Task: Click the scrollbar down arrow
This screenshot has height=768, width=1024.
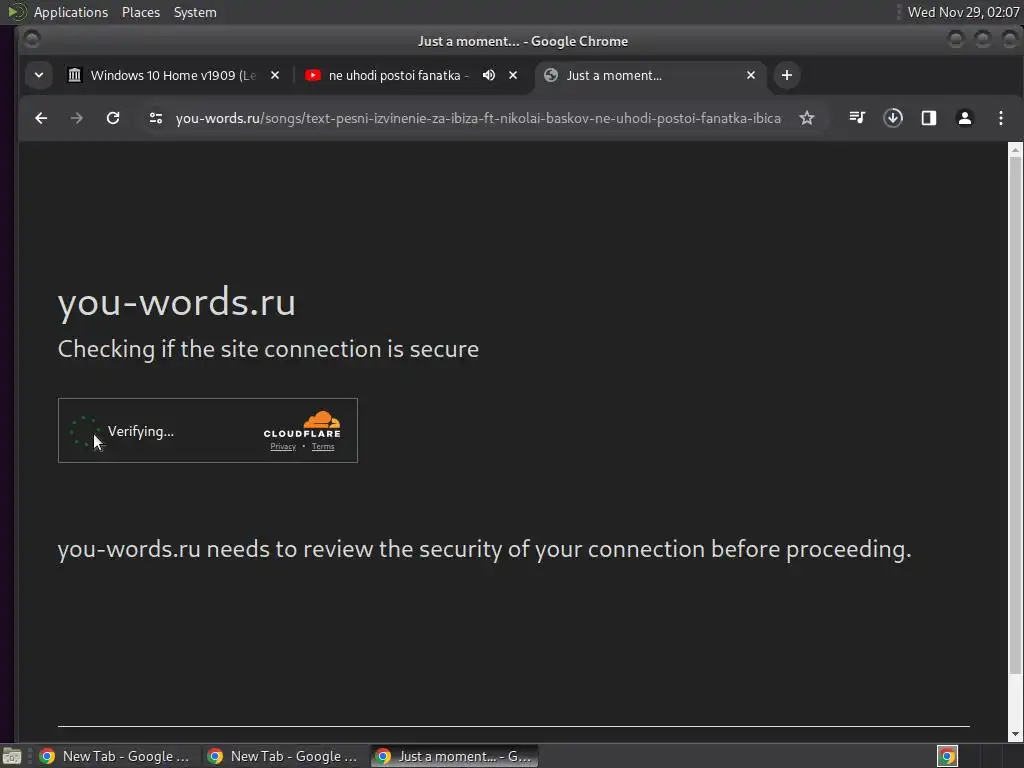Action: click(x=1015, y=735)
